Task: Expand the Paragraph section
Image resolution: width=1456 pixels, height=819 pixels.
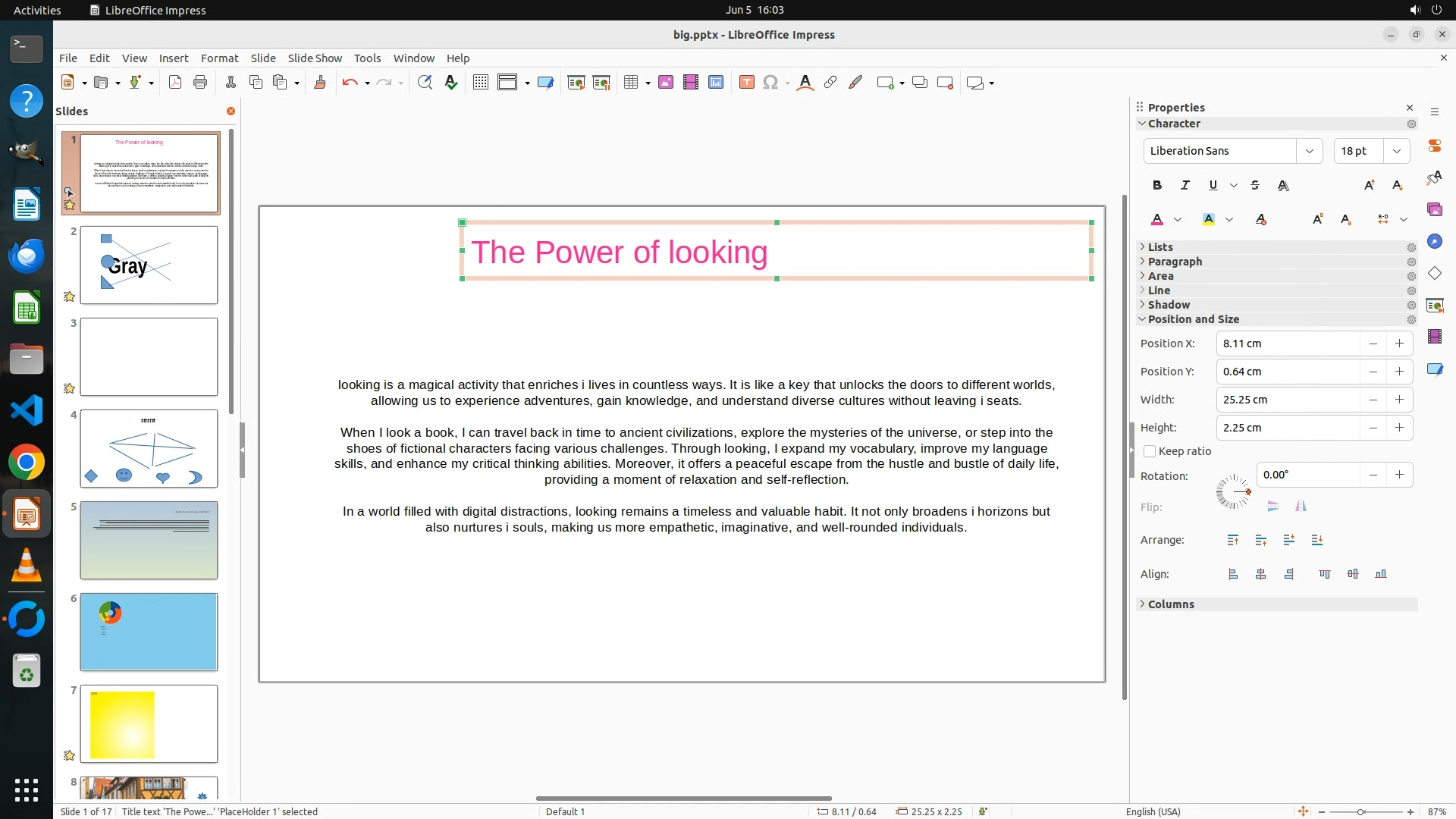Action: [x=1175, y=262]
